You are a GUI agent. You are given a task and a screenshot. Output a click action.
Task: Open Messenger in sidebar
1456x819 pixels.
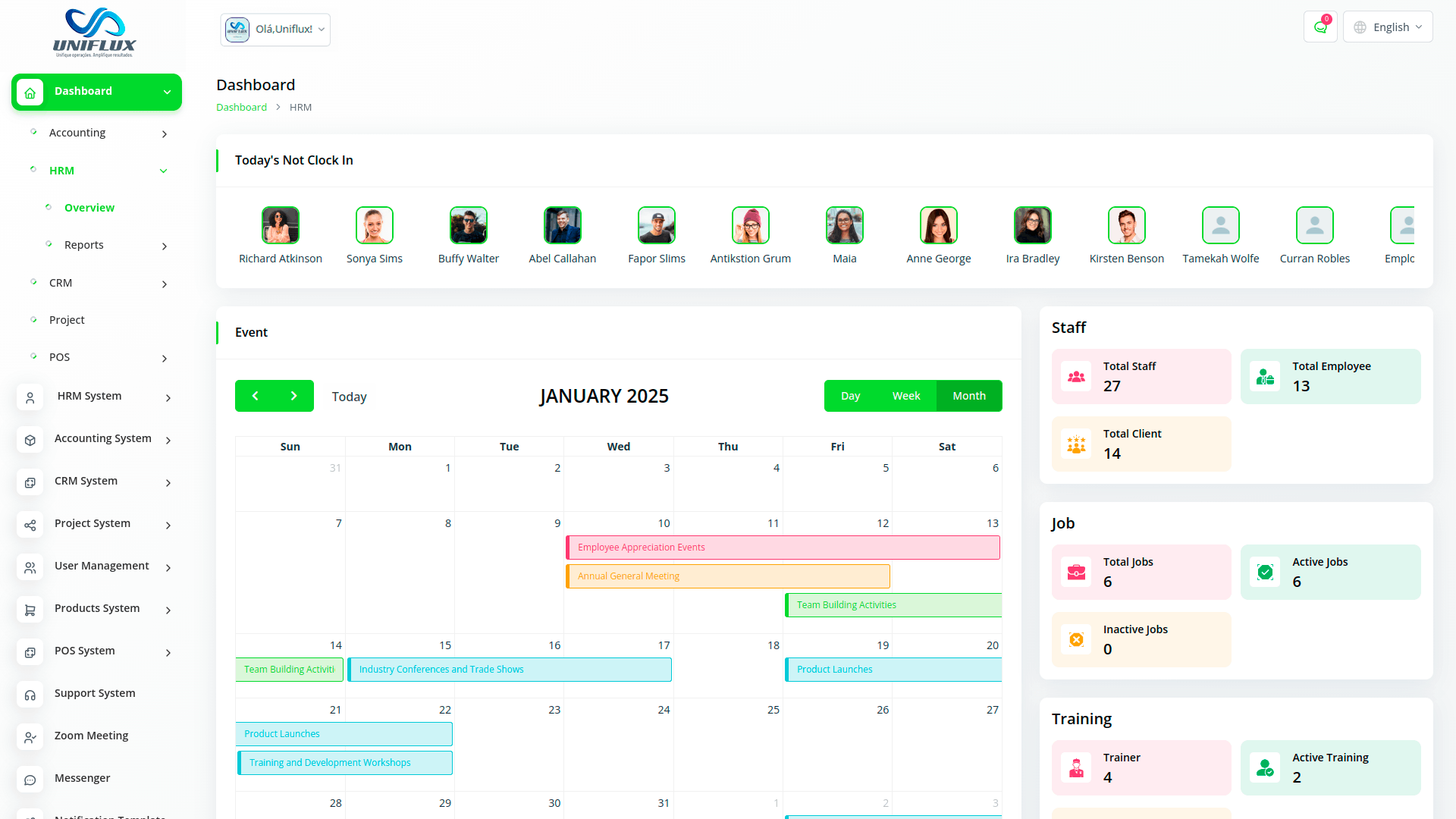(x=82, y=778)
